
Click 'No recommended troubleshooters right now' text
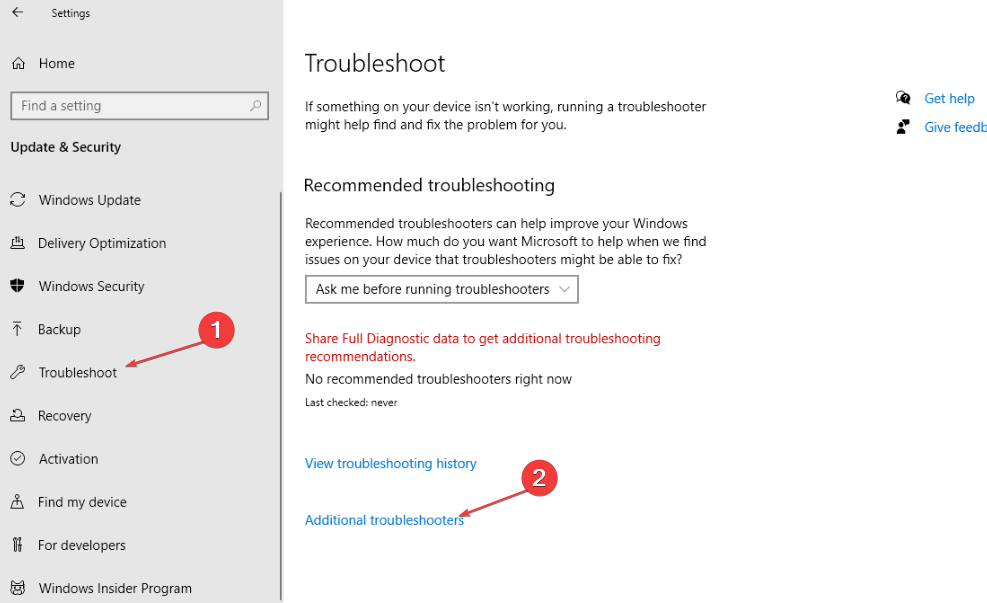point(438,379)
